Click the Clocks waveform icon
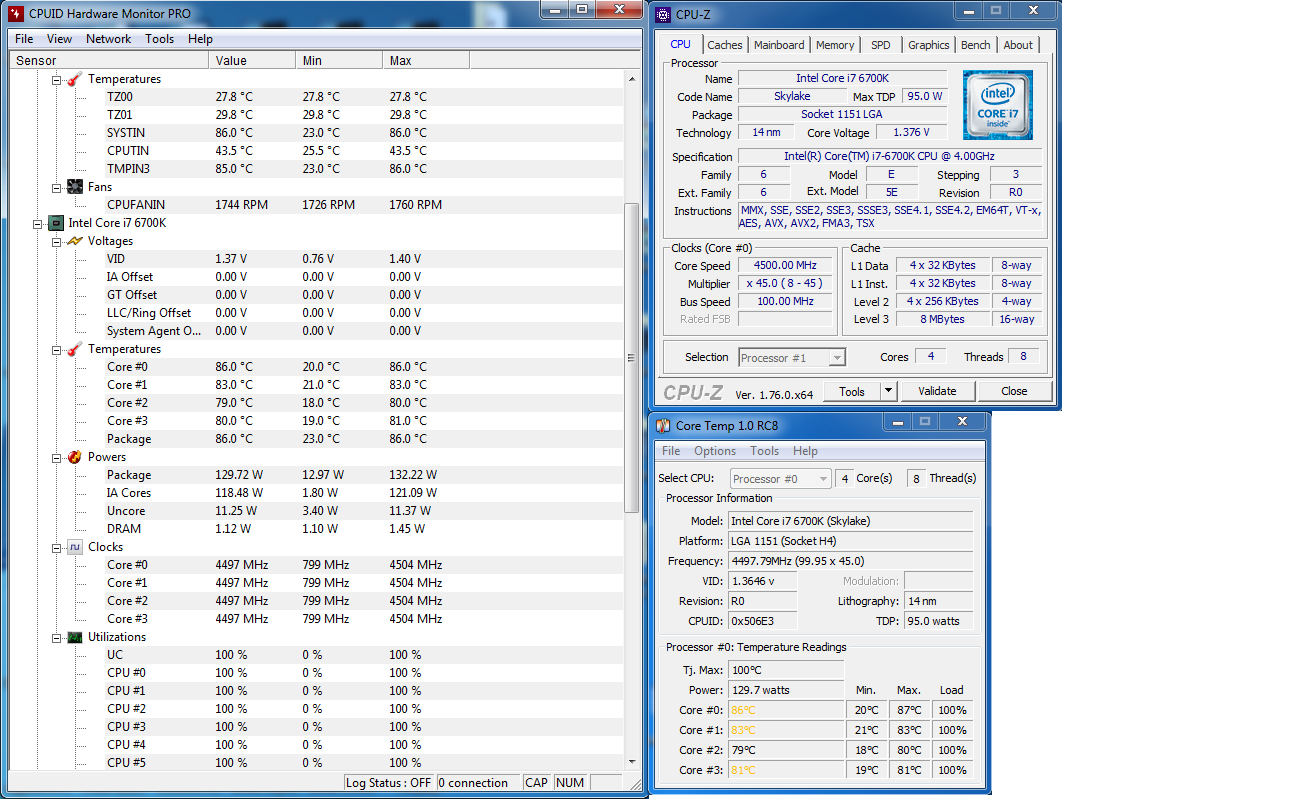The width and height of the screenshot is (1302, 799). (75, 547)
